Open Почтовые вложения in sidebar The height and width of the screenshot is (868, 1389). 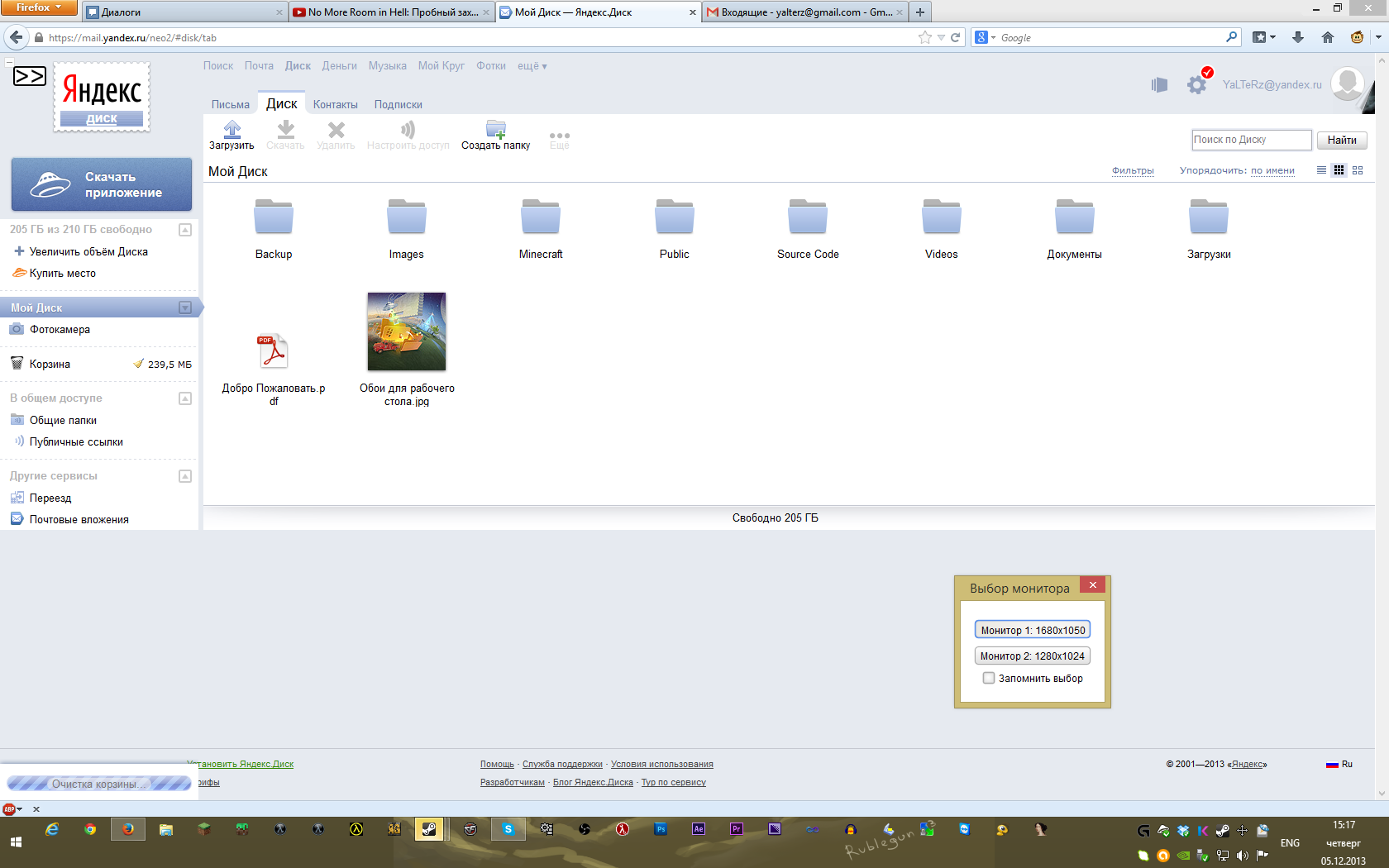tap(79, 519)
